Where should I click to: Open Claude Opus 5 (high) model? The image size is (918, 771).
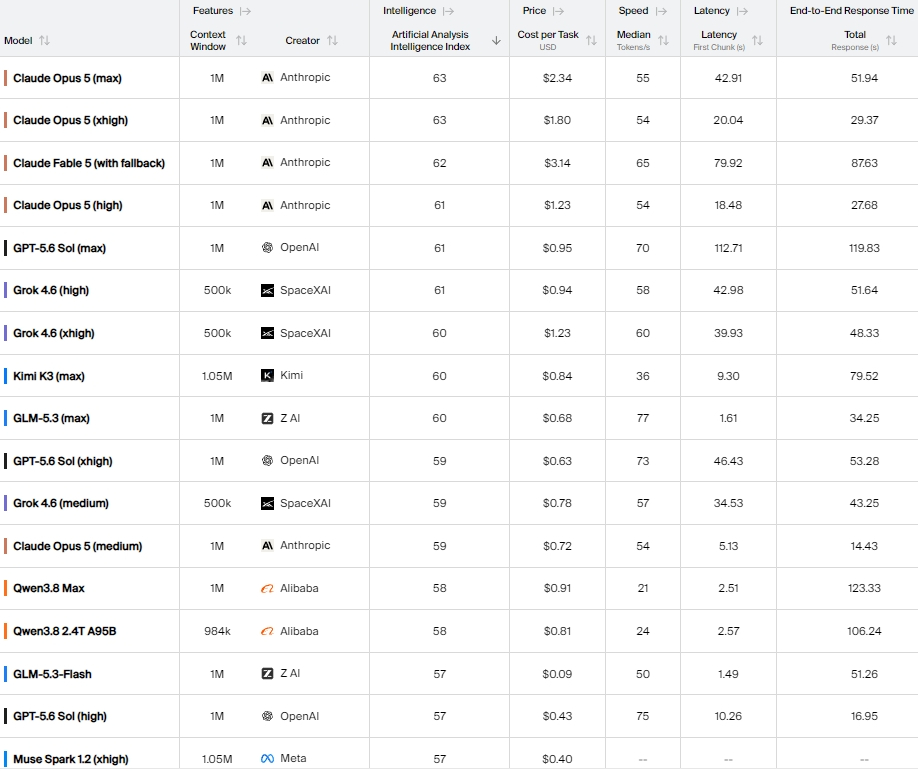pos(68,205)
